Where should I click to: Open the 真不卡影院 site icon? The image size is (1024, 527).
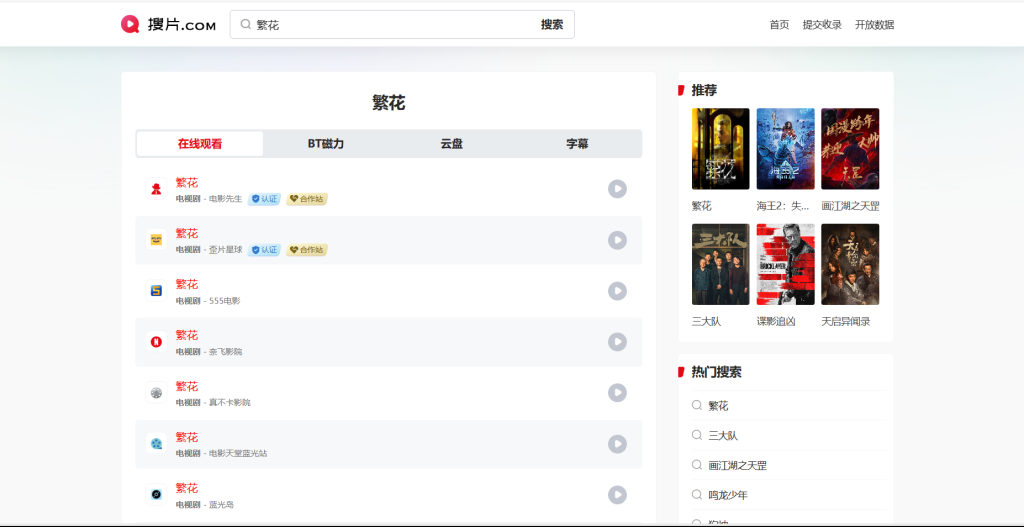pos(156,393)
